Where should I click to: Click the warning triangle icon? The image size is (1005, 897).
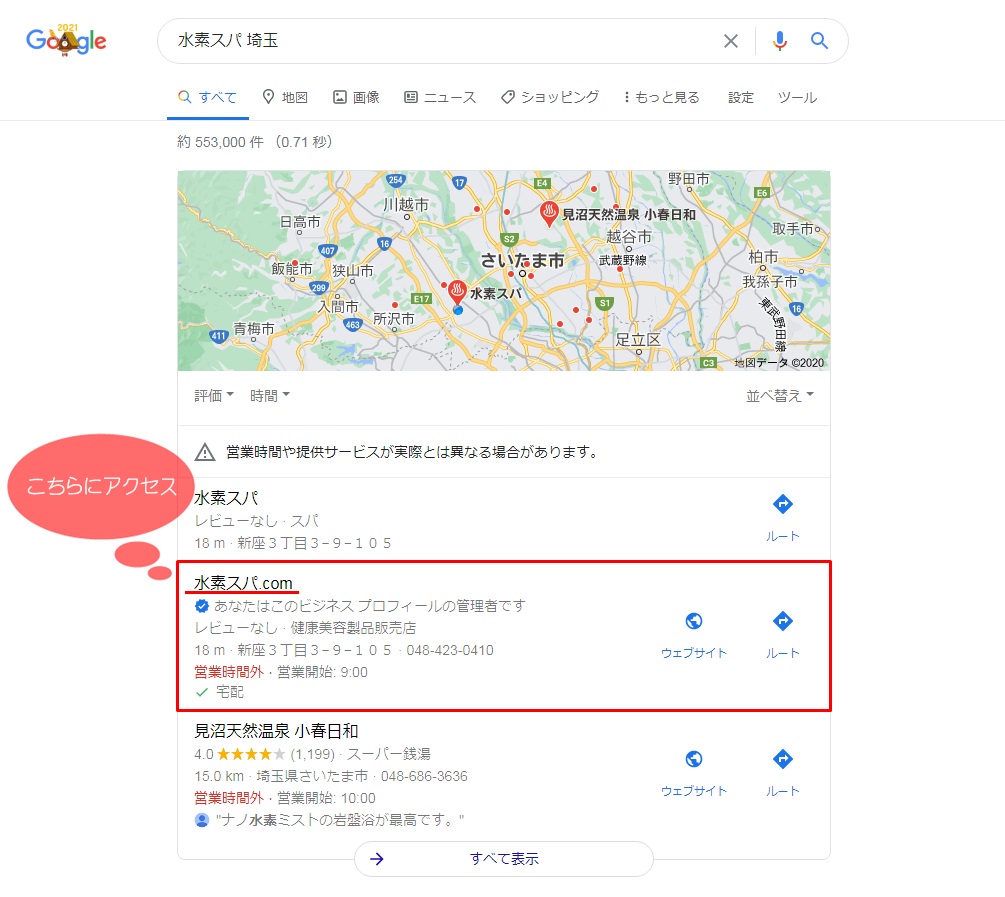[x=204, y=452]
